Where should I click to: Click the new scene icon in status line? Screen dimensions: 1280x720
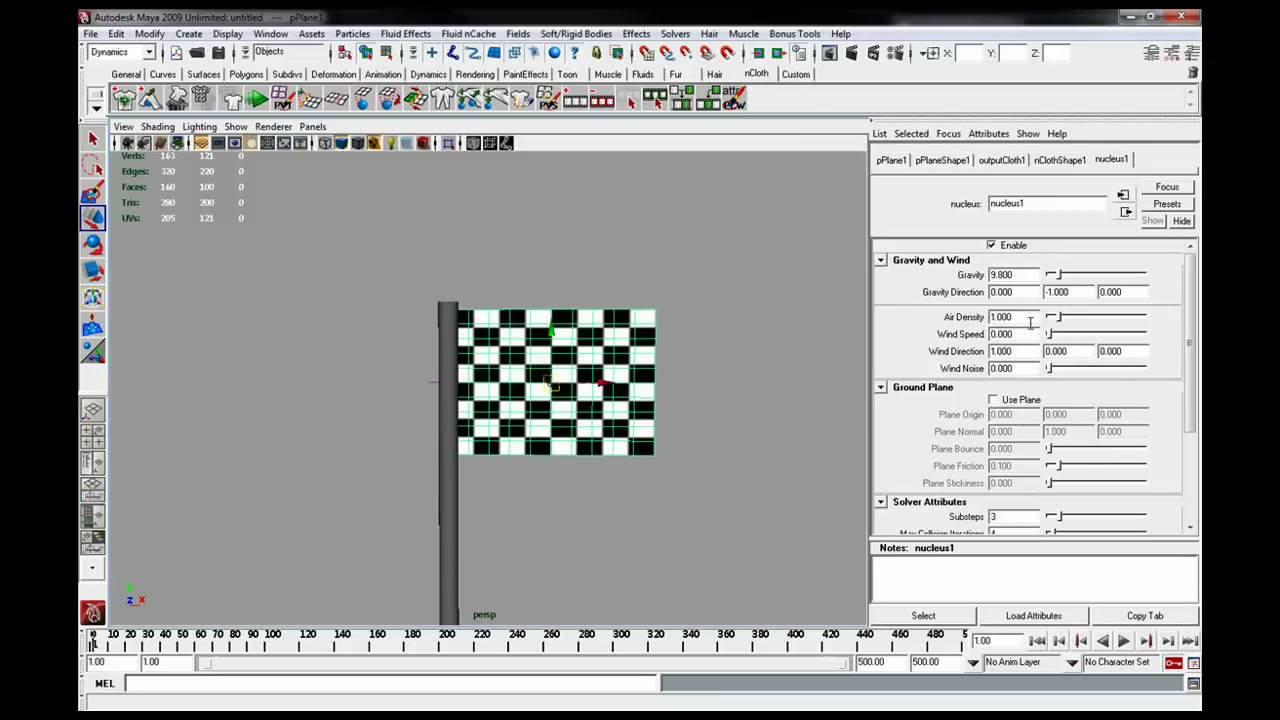pyautogui.click(x=176, y=53)
